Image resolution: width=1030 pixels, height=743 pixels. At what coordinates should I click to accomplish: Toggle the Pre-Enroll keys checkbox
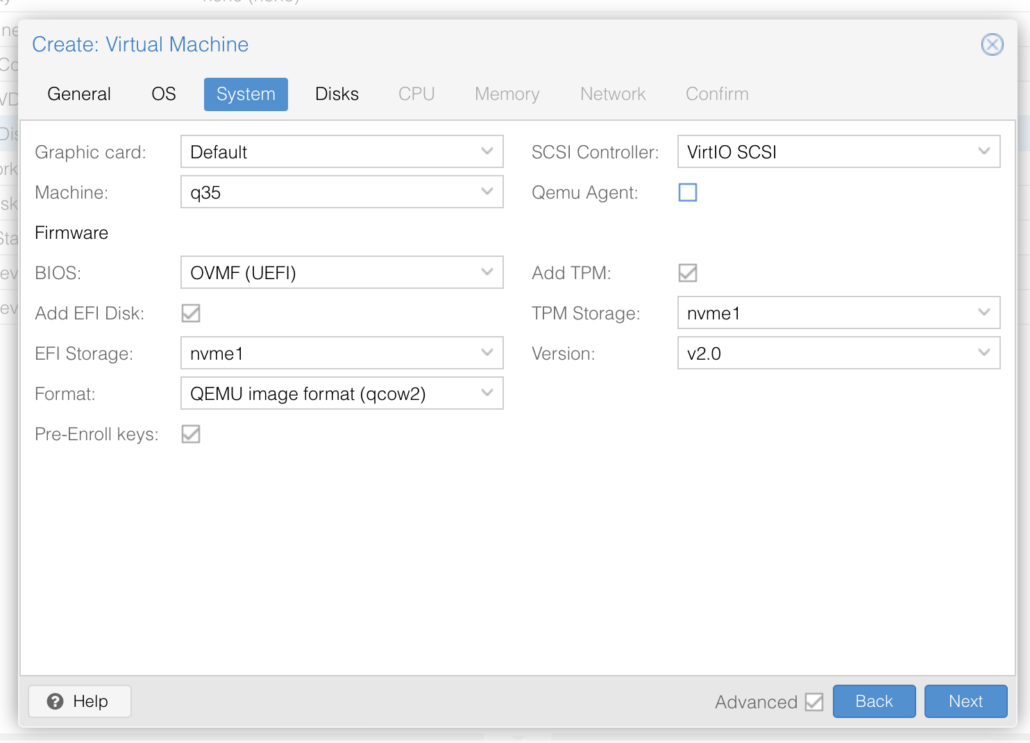click(x=190, y=434)
